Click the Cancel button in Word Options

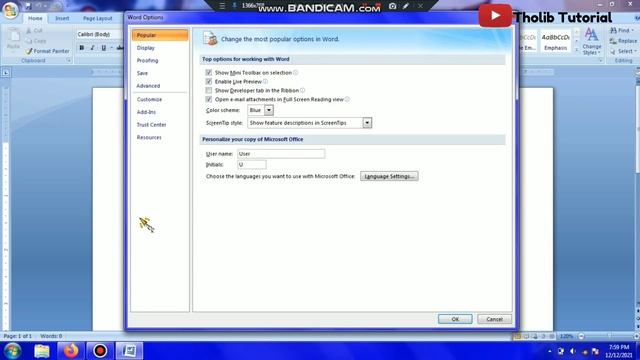point(494,319)
